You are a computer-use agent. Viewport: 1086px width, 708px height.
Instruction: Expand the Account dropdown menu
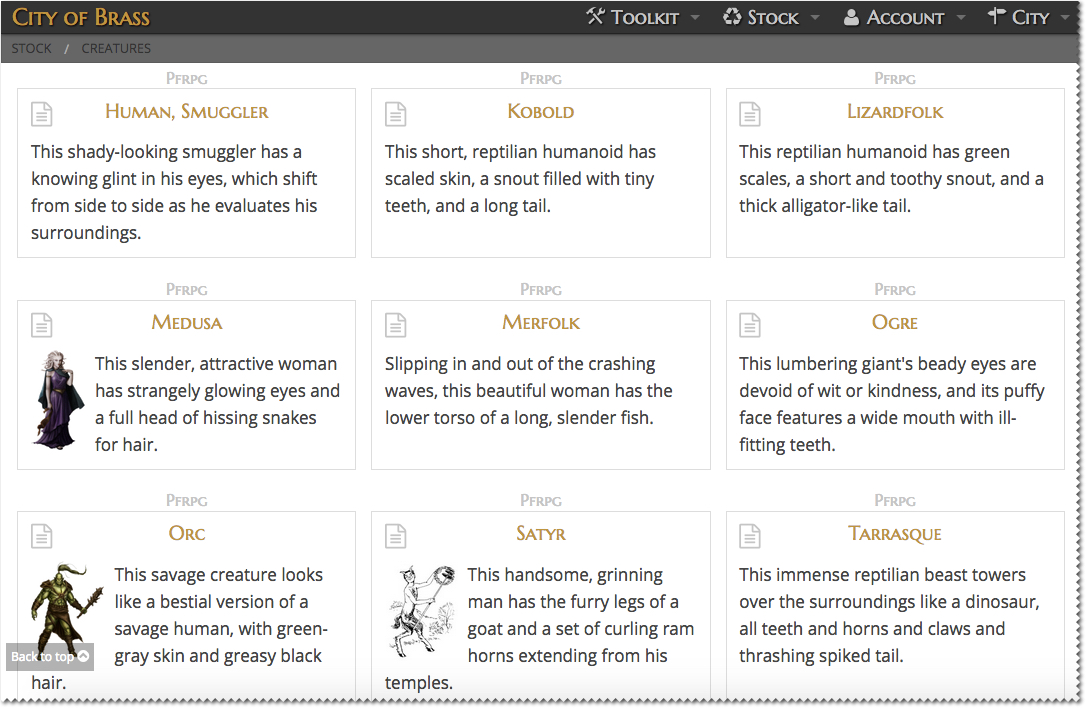click(904, 17)
